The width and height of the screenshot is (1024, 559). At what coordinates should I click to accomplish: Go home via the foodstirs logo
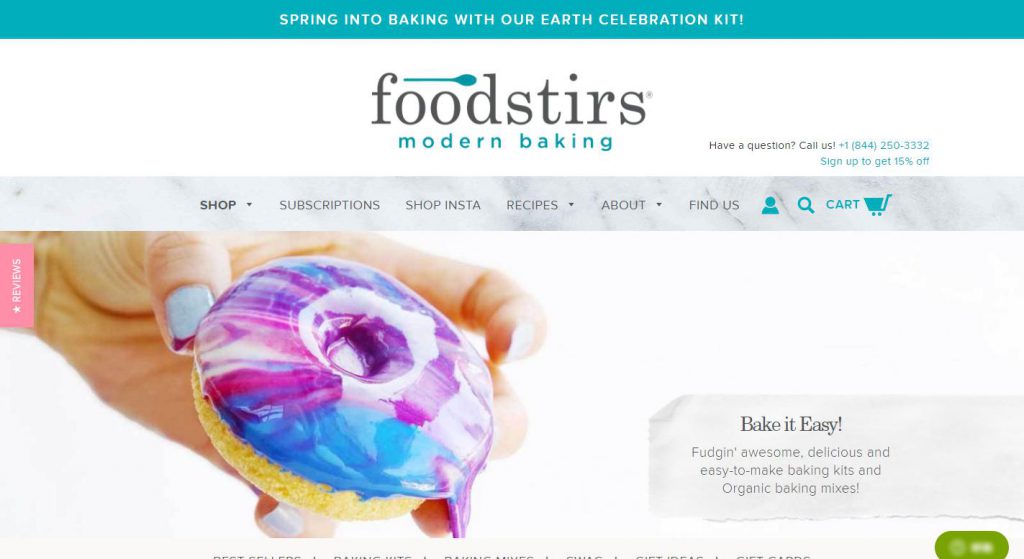(511, 111)
